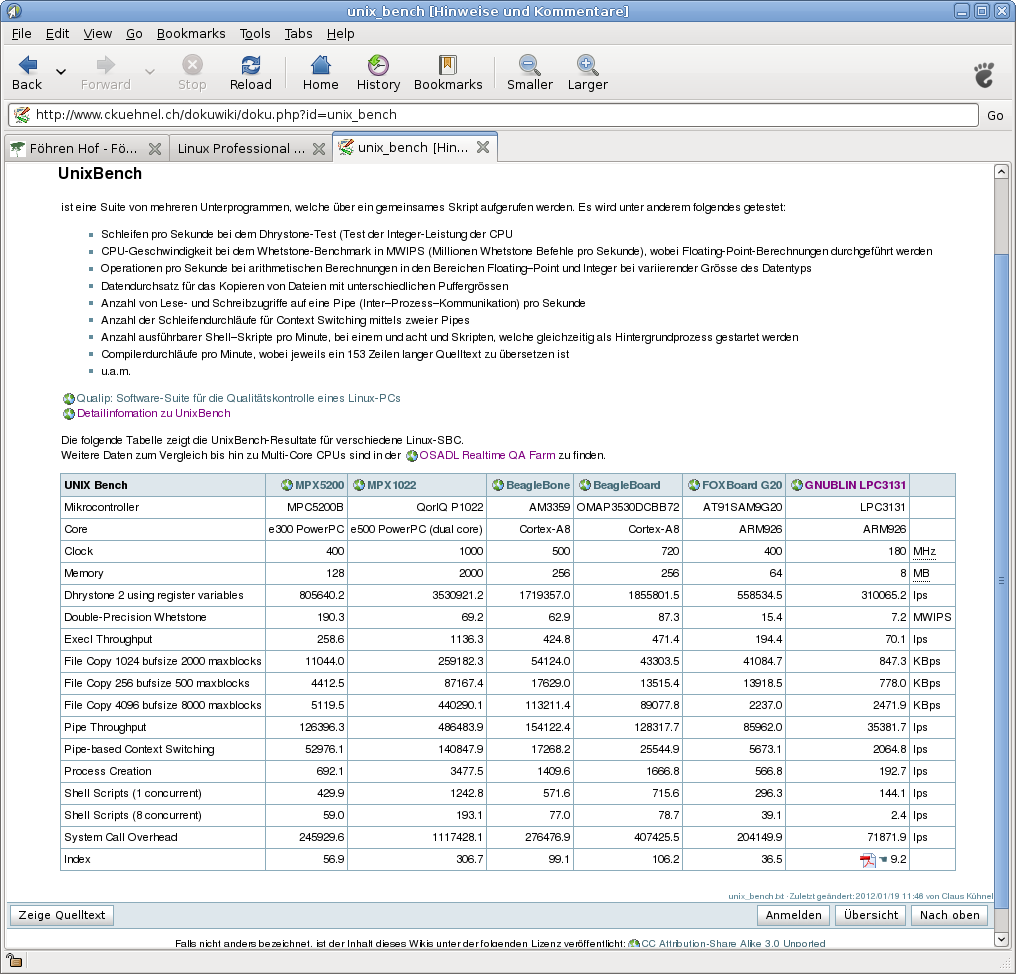Open the Tools menu

(255, 34)
